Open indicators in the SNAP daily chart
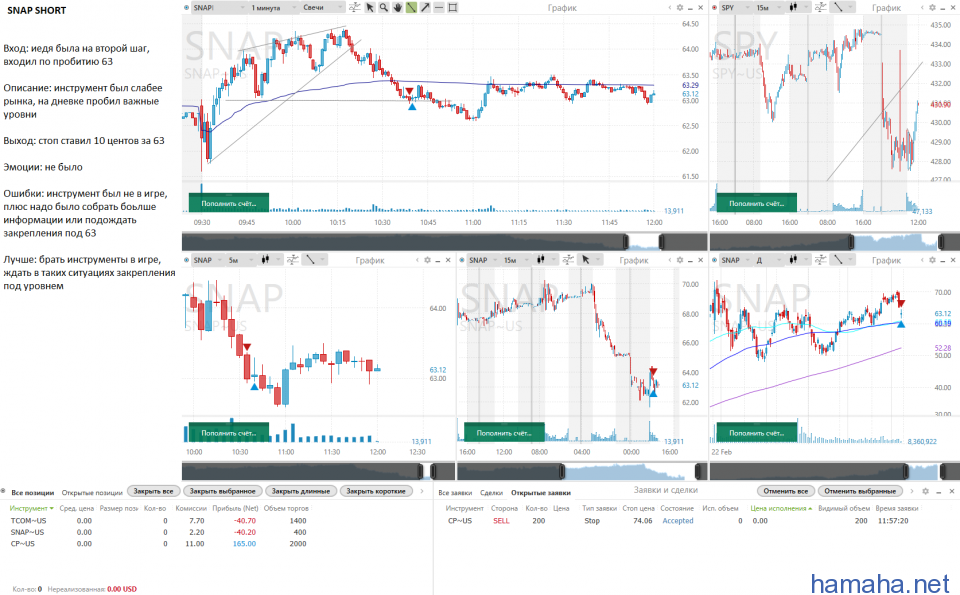Screen dimensions: 960x595 821,260
